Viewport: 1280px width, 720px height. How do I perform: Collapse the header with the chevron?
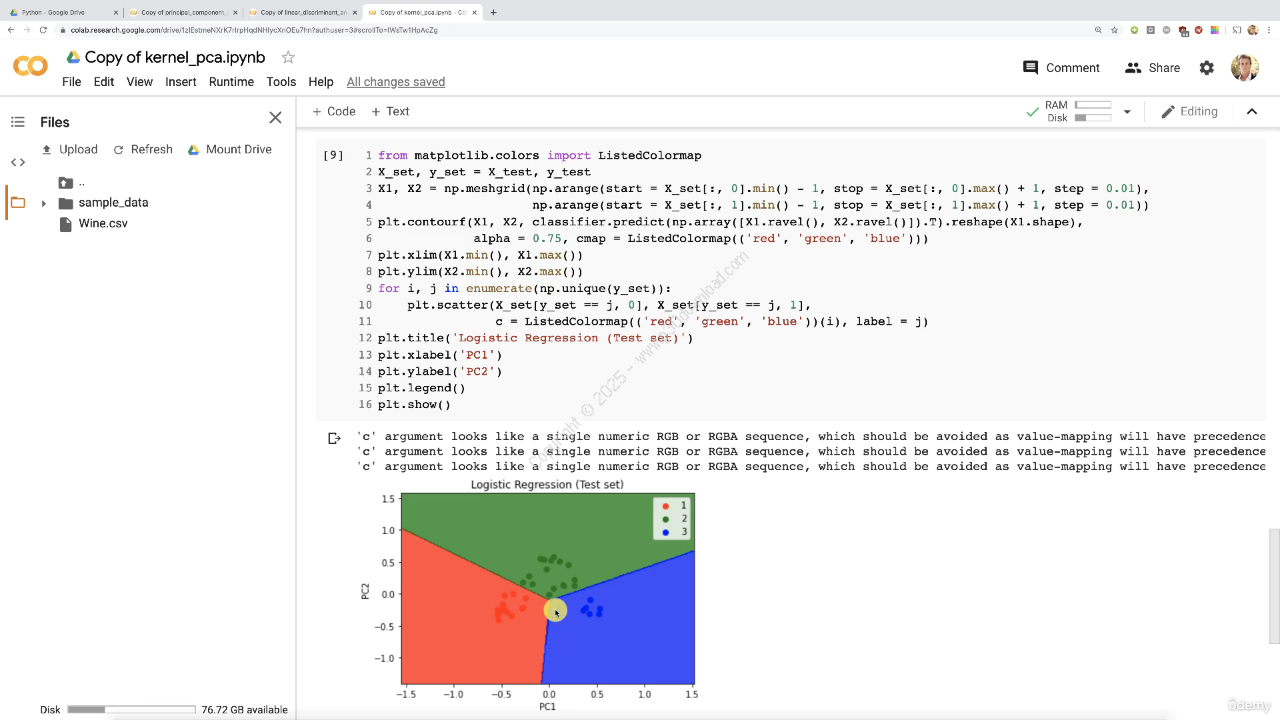pos(1251,112)
